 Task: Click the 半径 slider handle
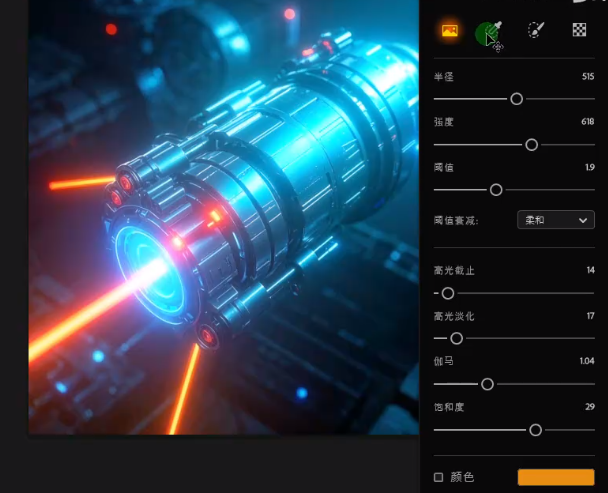coord(516,99)
